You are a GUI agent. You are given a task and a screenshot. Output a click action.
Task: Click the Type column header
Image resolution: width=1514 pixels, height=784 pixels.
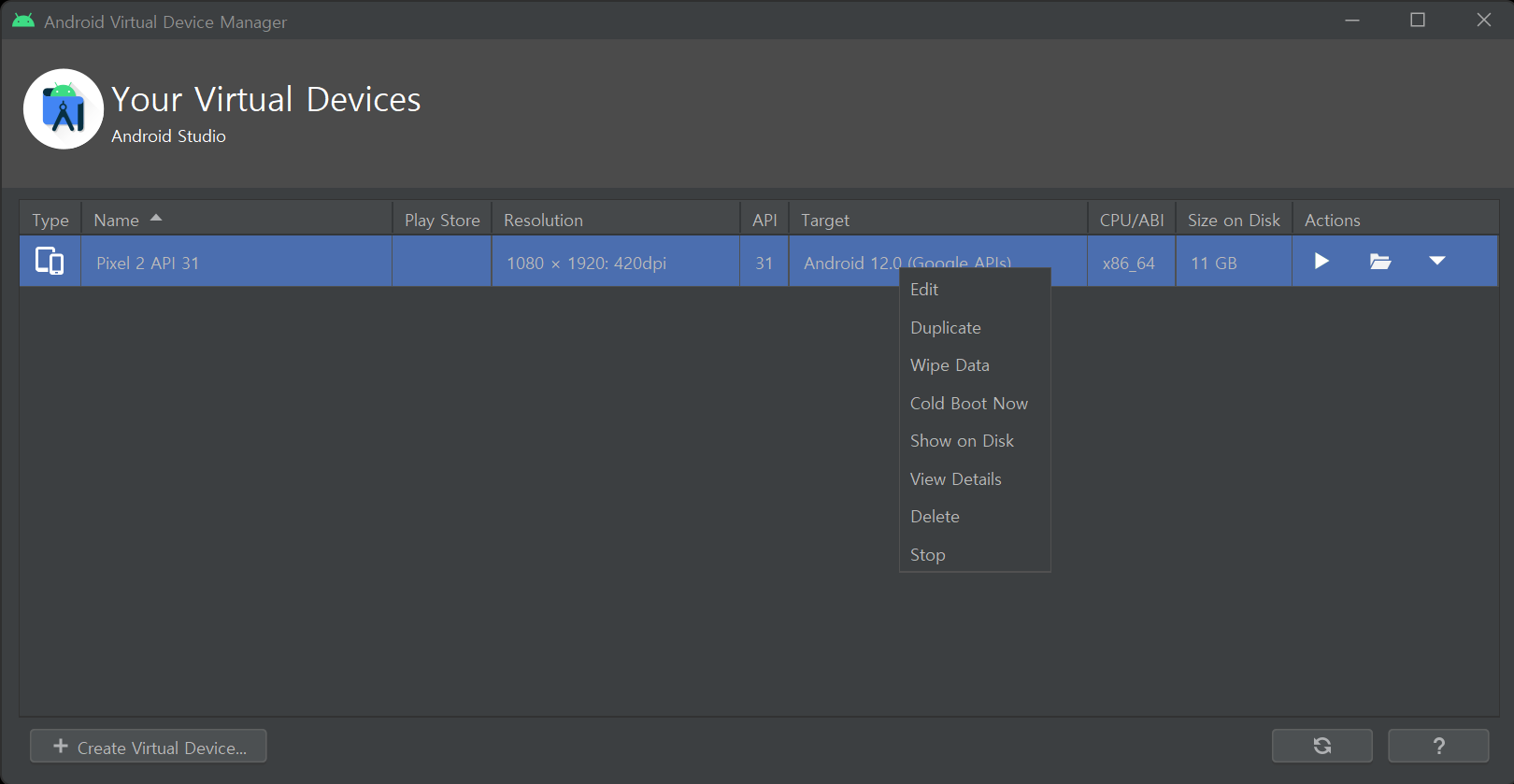pyautogui.click(x=50, y=220)
